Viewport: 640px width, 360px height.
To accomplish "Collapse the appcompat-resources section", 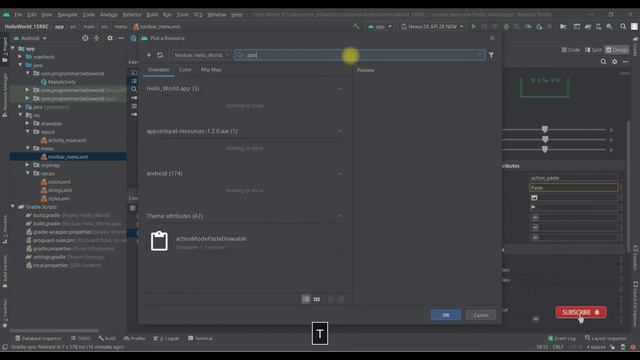I will coord(340,131).
